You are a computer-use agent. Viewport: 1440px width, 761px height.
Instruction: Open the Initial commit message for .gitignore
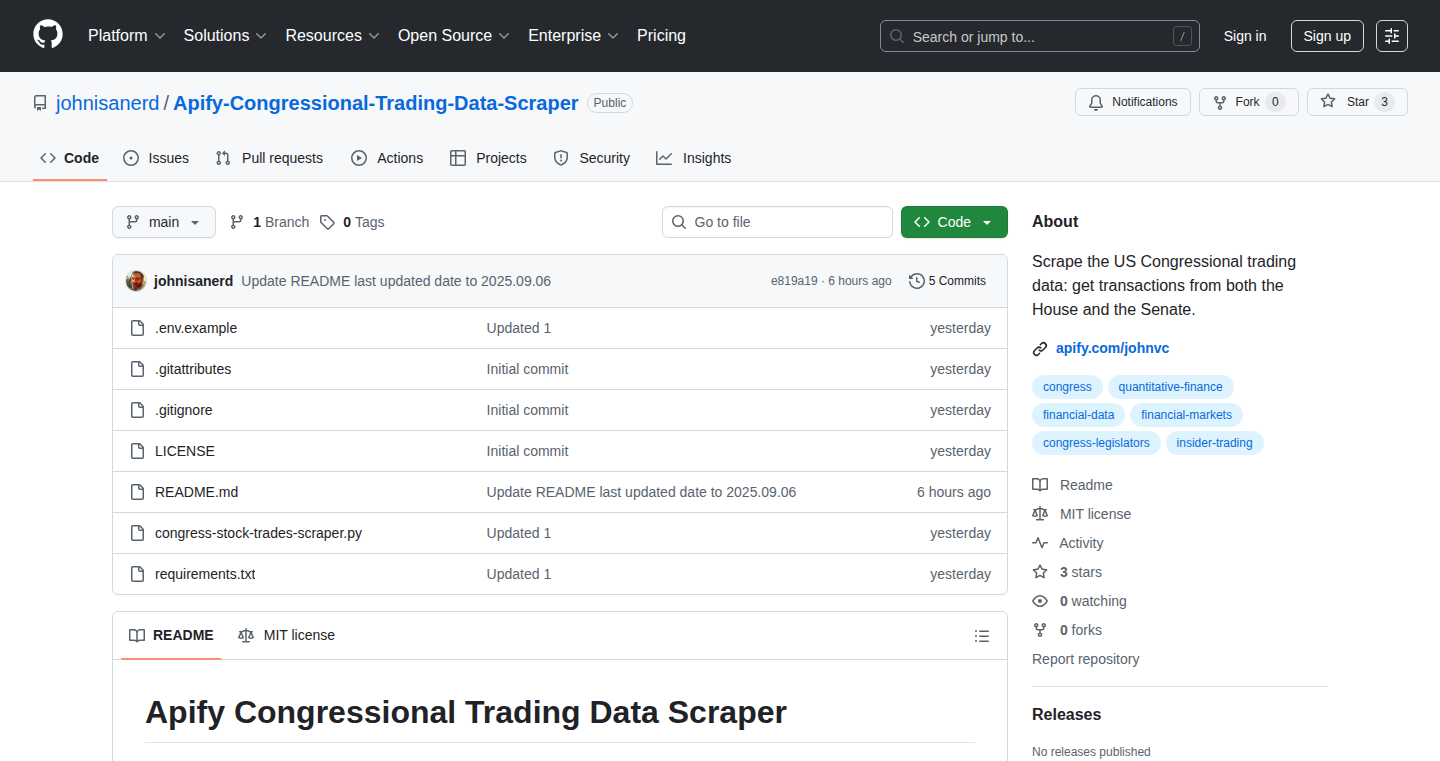point(527,410)
